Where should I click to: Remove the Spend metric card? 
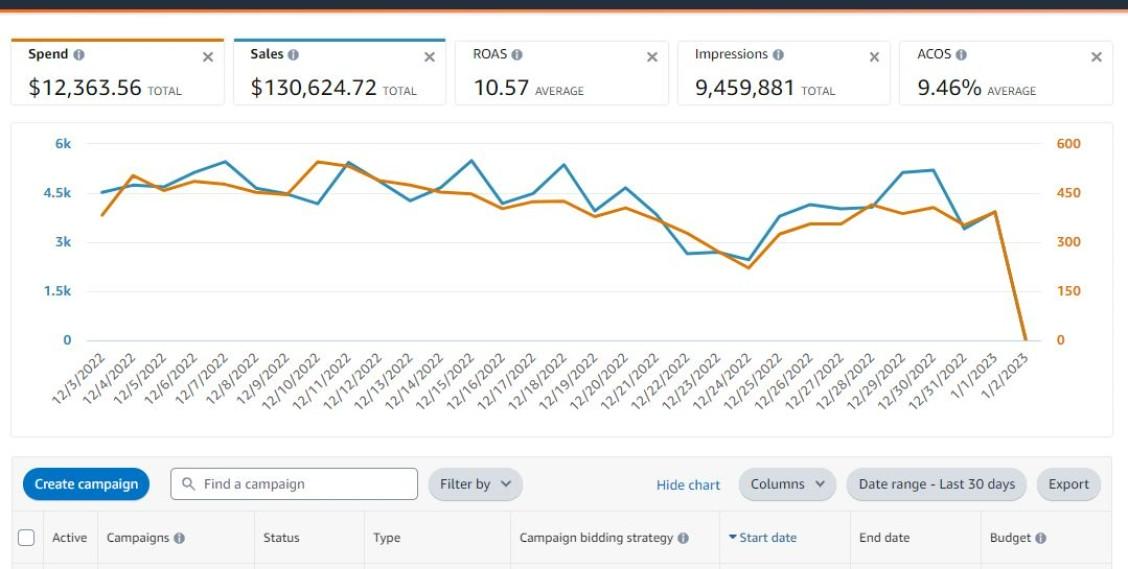208,57
